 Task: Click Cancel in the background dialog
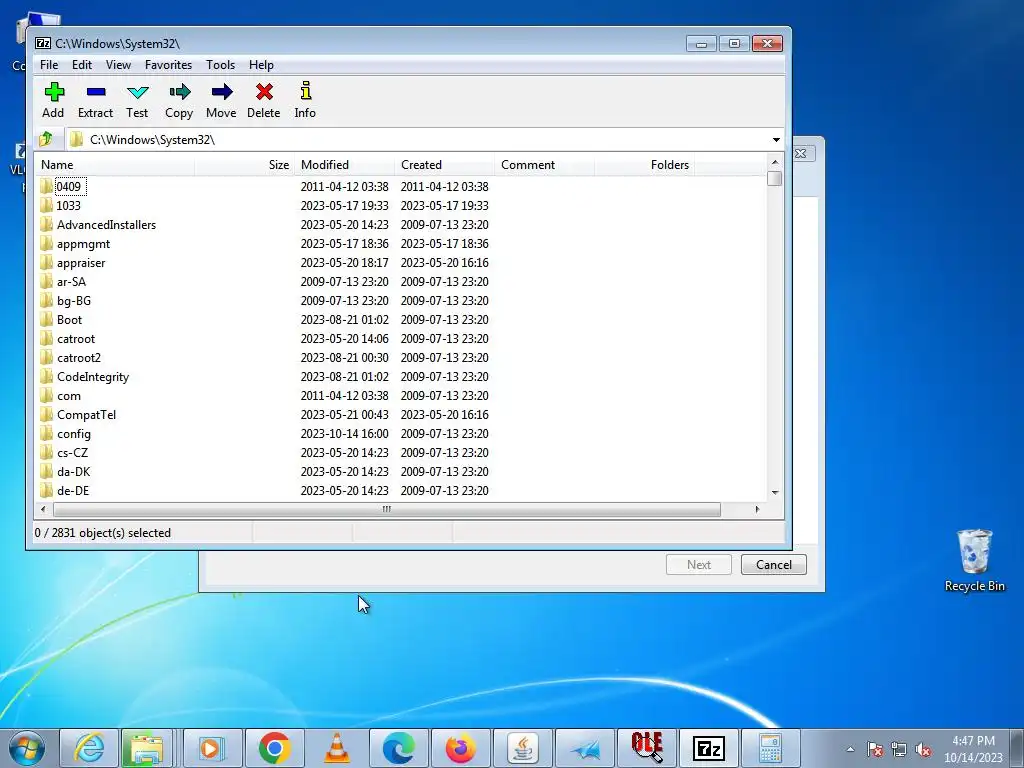click(x=774, y=565)
